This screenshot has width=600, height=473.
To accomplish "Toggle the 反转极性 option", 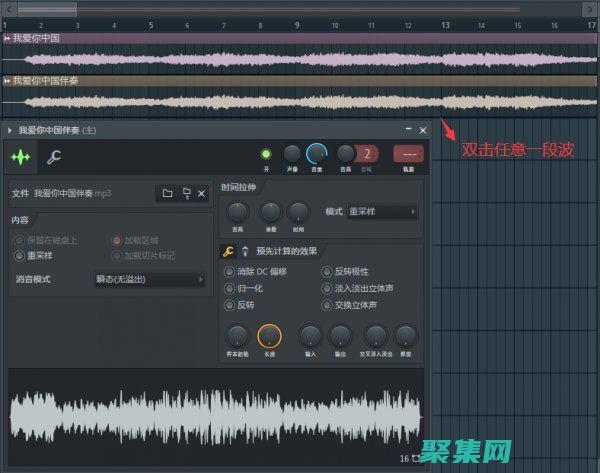I will point(326,271).
